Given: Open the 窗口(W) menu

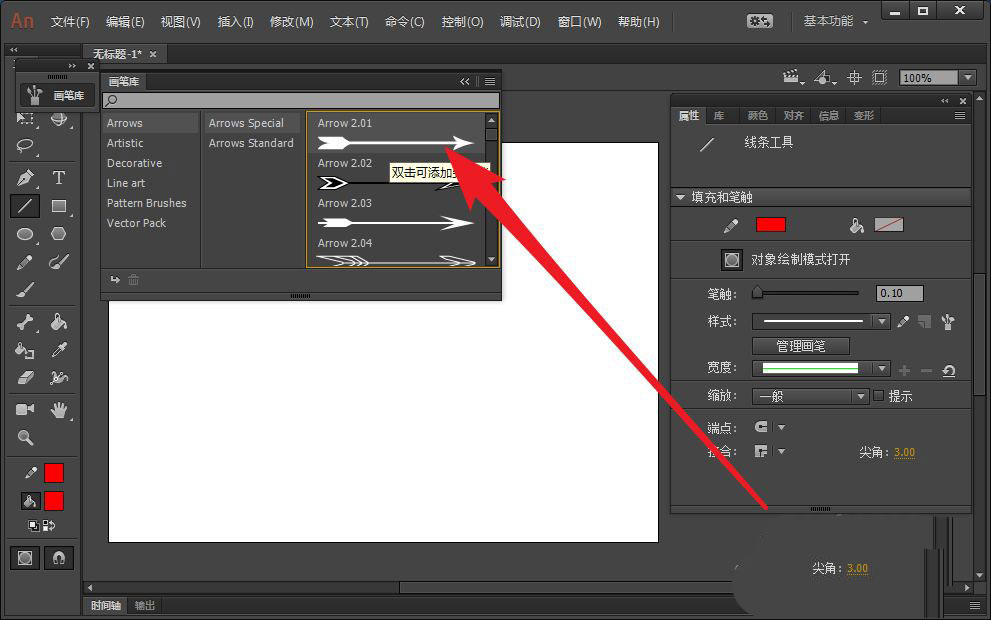Looking at the screenshot, I should pyautogui.click(x=579, y=22).
